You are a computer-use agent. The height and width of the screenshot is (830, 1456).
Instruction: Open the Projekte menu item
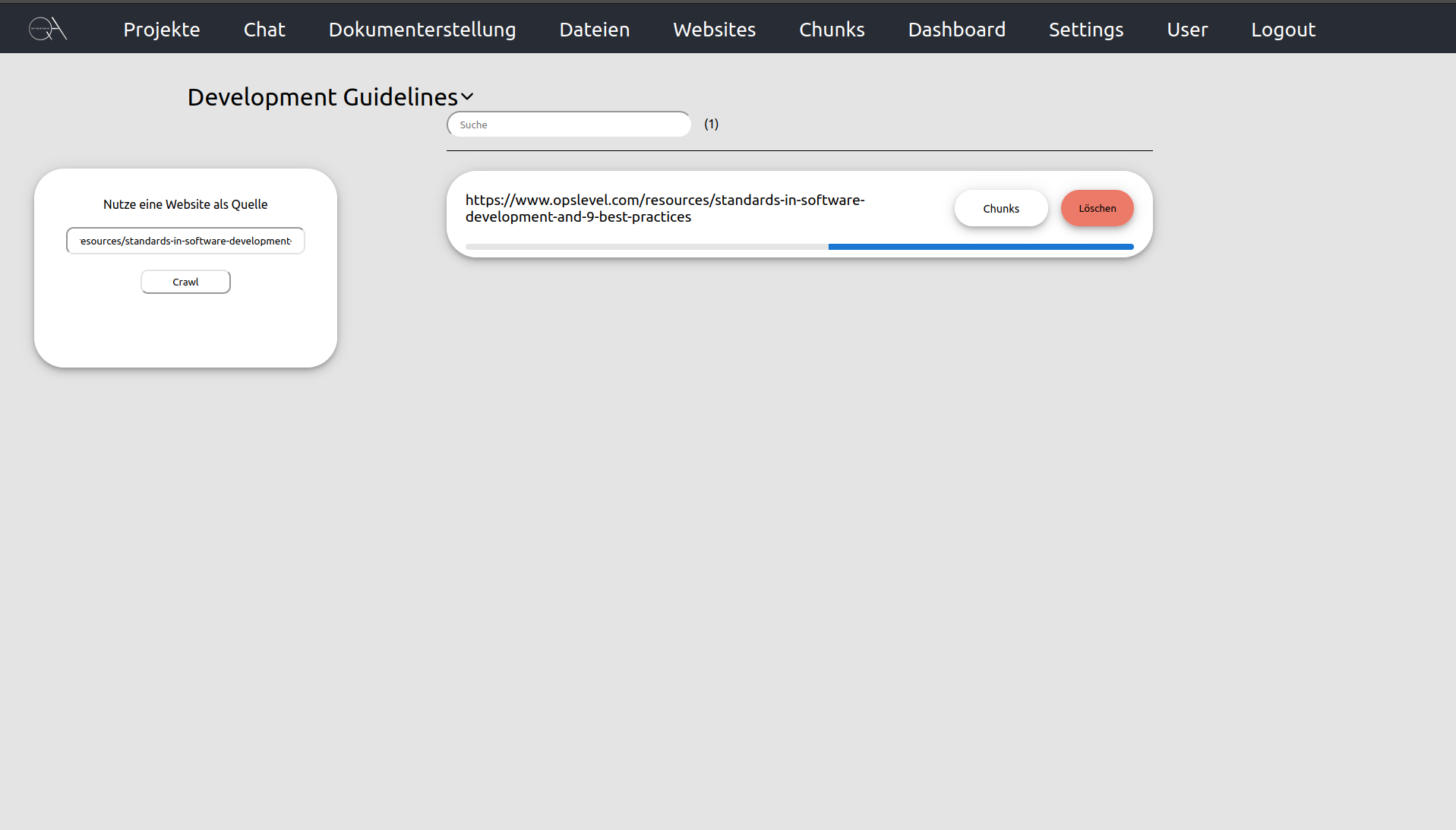pos(162,30)
